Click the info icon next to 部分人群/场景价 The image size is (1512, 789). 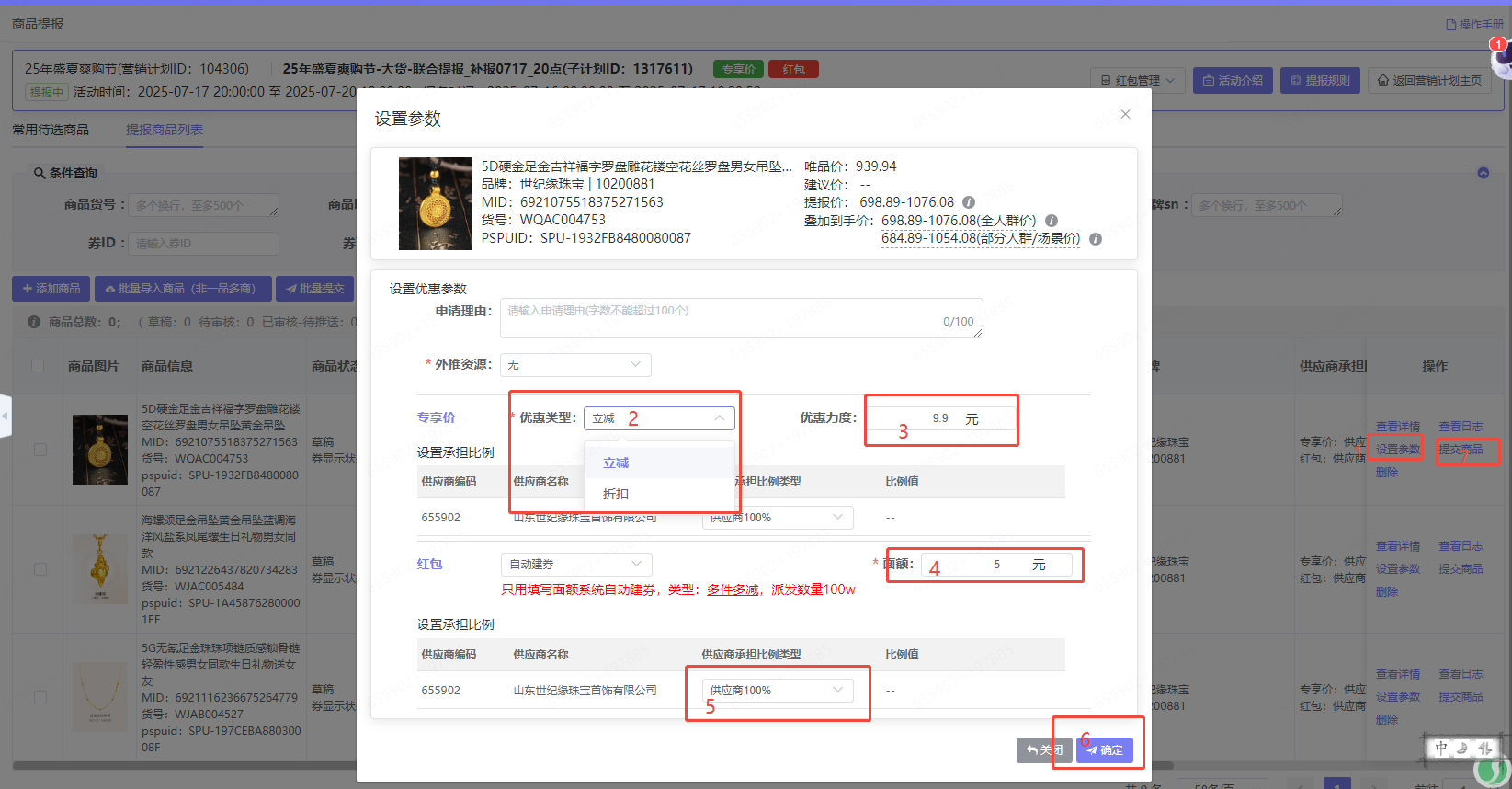click(x=1096, y=239)
